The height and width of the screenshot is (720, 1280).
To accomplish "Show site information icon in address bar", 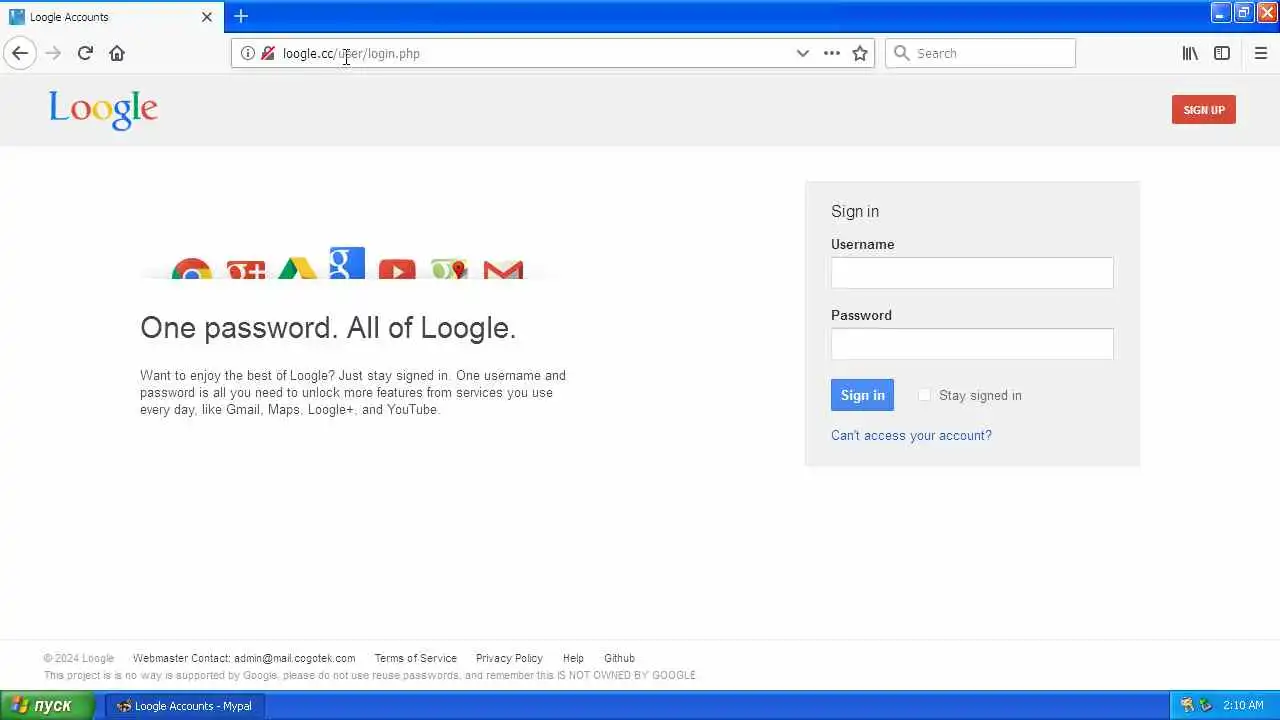I will pyautogui.click(x=248, y=53).
